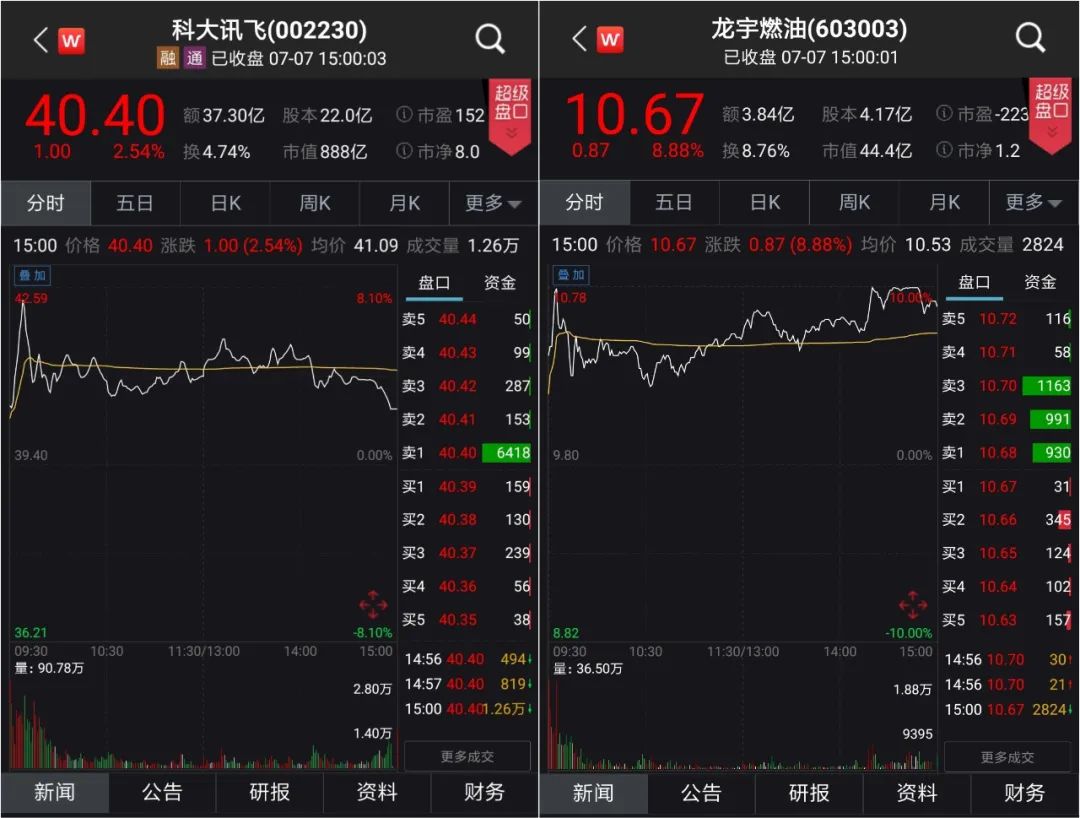
Task: Switch to 月K chart for 科大讯飞
Action: pyautogui.click(x=404, y=203)
